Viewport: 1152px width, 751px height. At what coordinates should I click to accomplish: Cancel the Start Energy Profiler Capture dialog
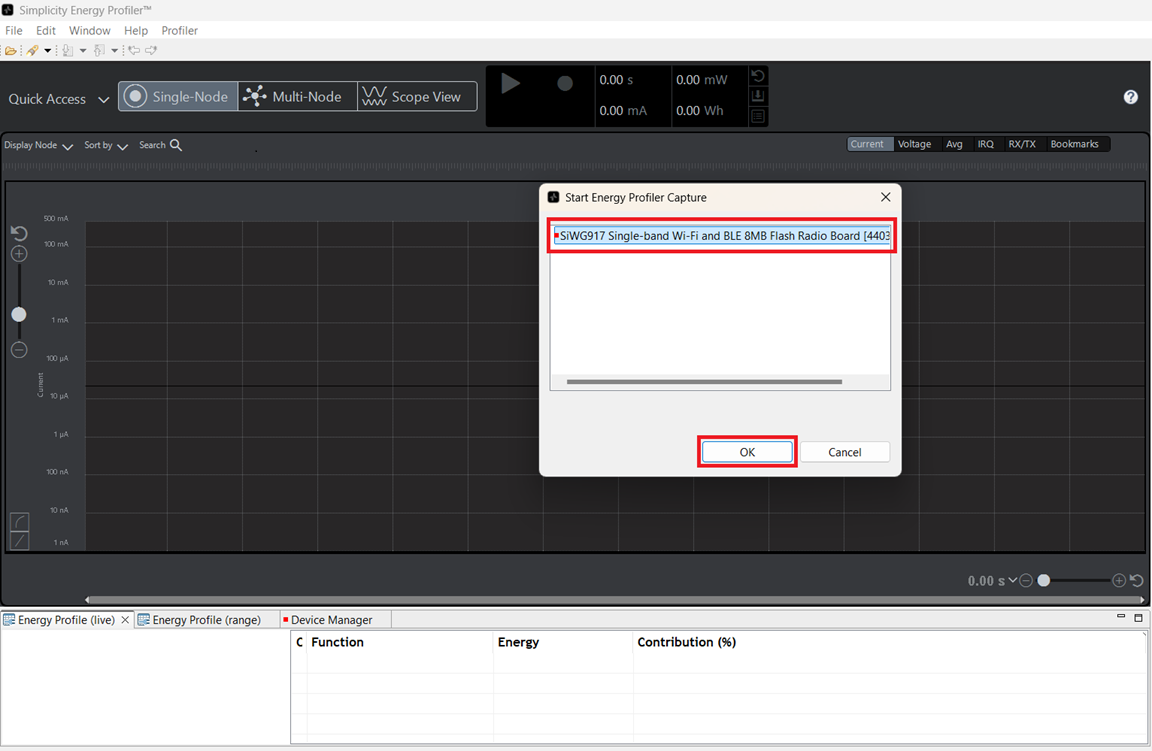point(845,451)
